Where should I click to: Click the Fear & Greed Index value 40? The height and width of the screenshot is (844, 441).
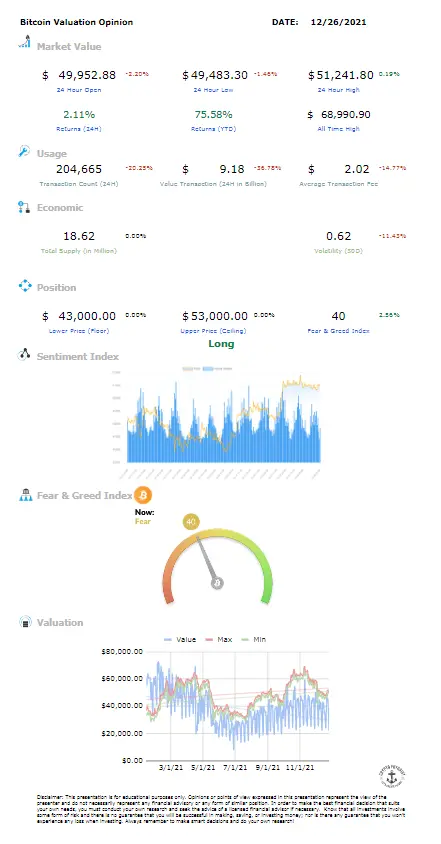point(339,315)
